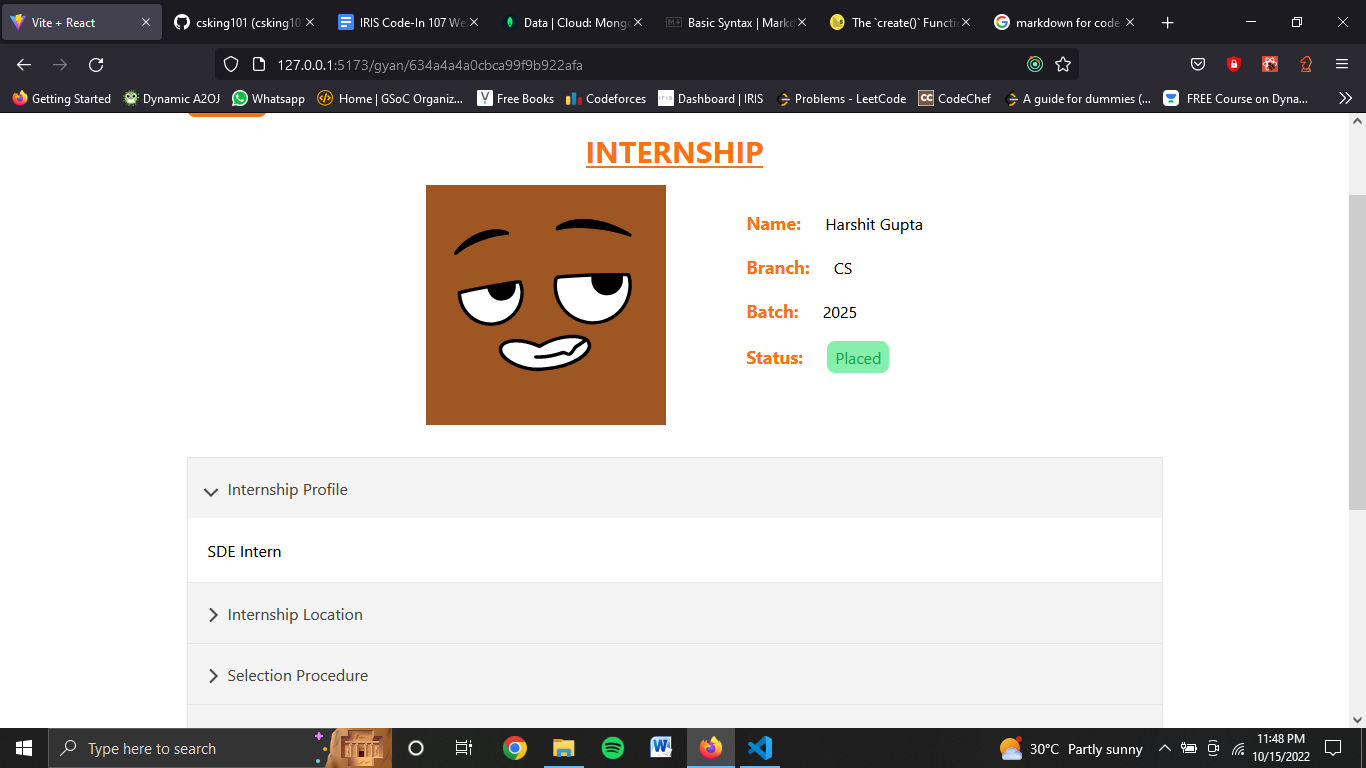Show more bookmarks with the double chevron
Screen dimensions: 1366x768
tap(1346, 98)
